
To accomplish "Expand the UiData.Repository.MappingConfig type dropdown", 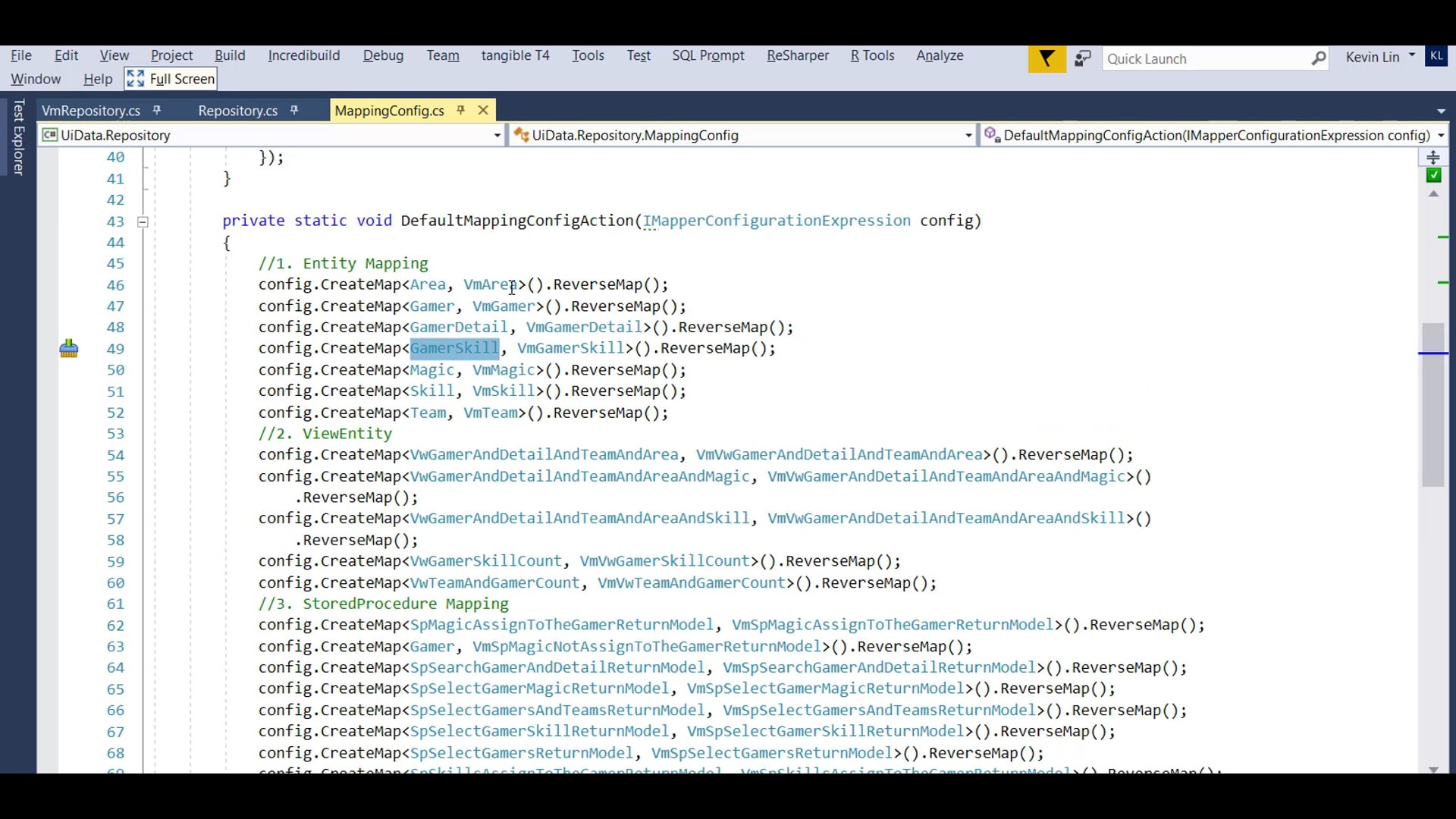I will click(968, 136).
